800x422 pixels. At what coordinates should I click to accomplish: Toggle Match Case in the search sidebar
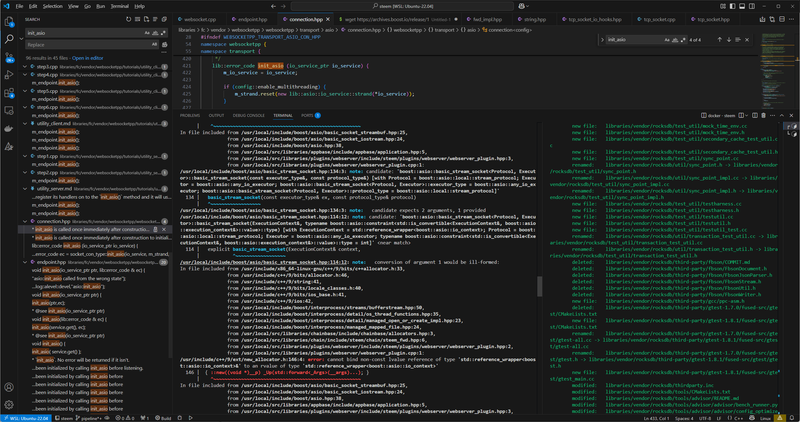(147, 33)
